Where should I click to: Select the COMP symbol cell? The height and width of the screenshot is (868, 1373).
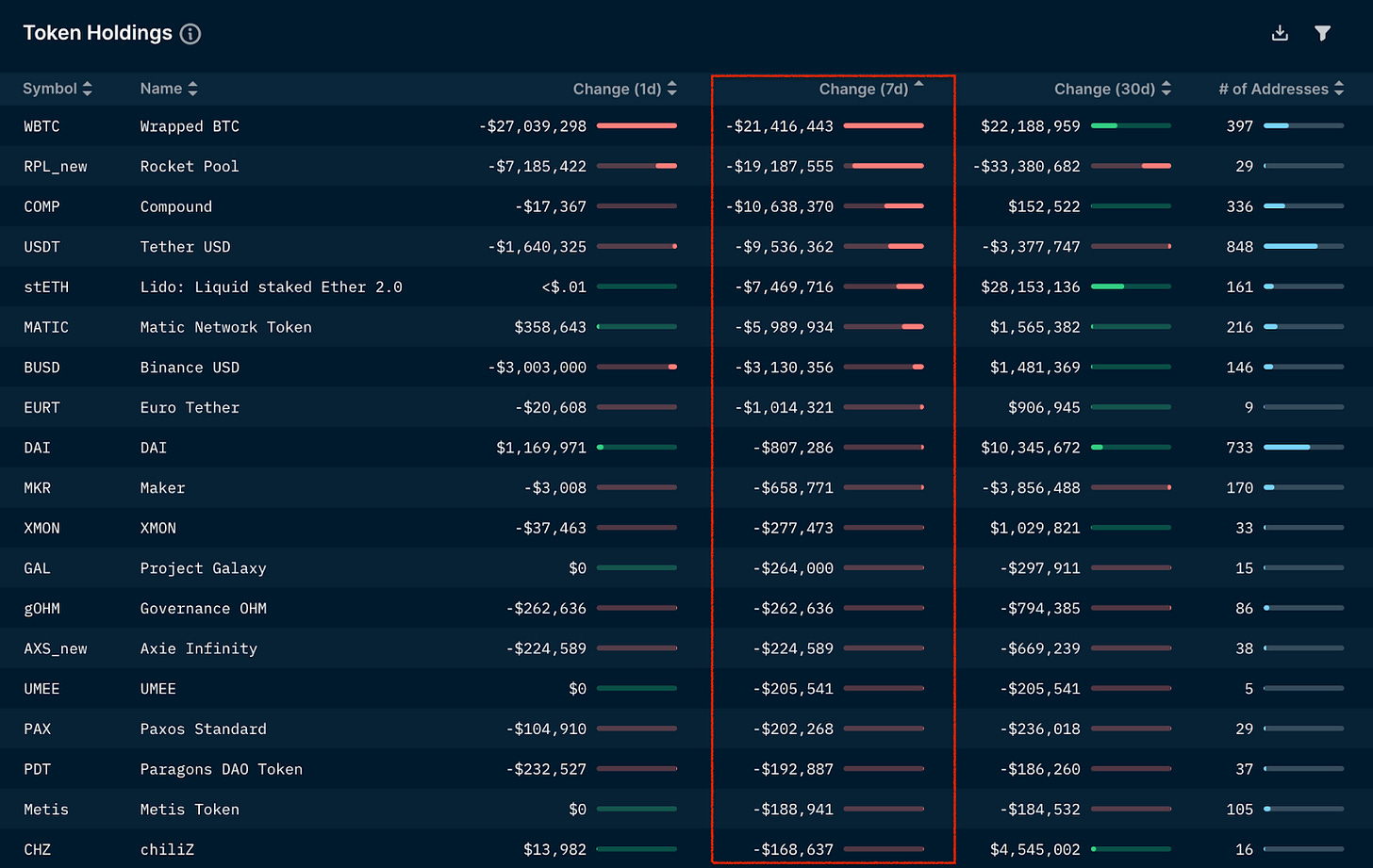pyautogui.click(x=41, y=206)
